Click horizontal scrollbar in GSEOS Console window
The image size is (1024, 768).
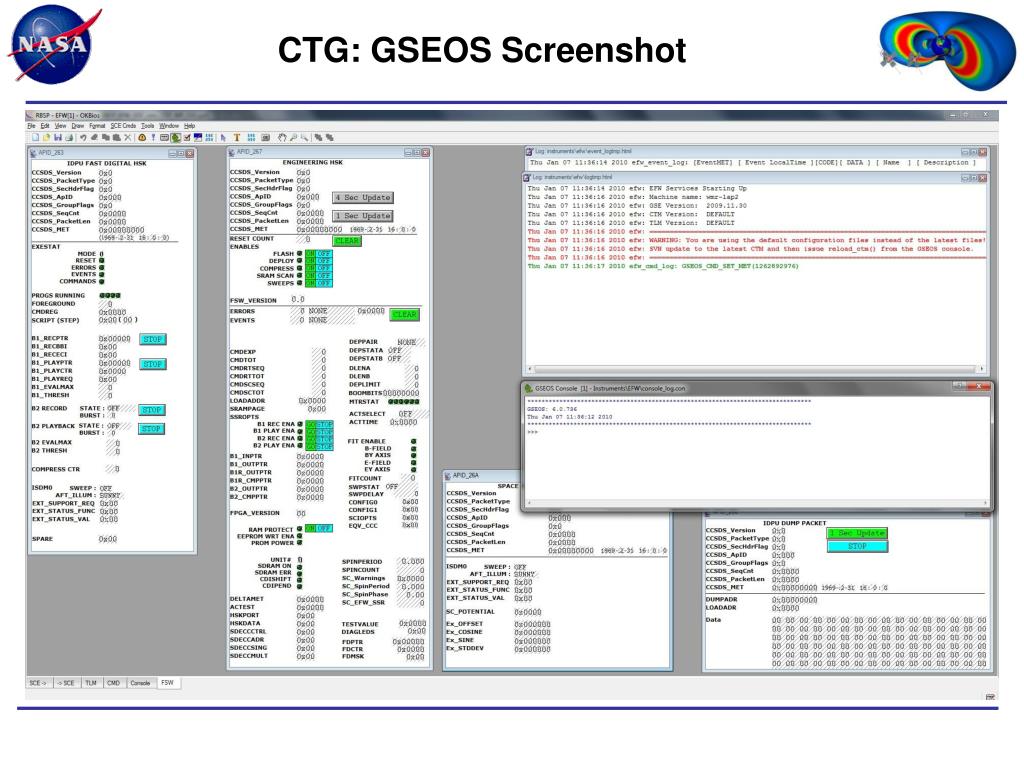[x=756, y=503]
